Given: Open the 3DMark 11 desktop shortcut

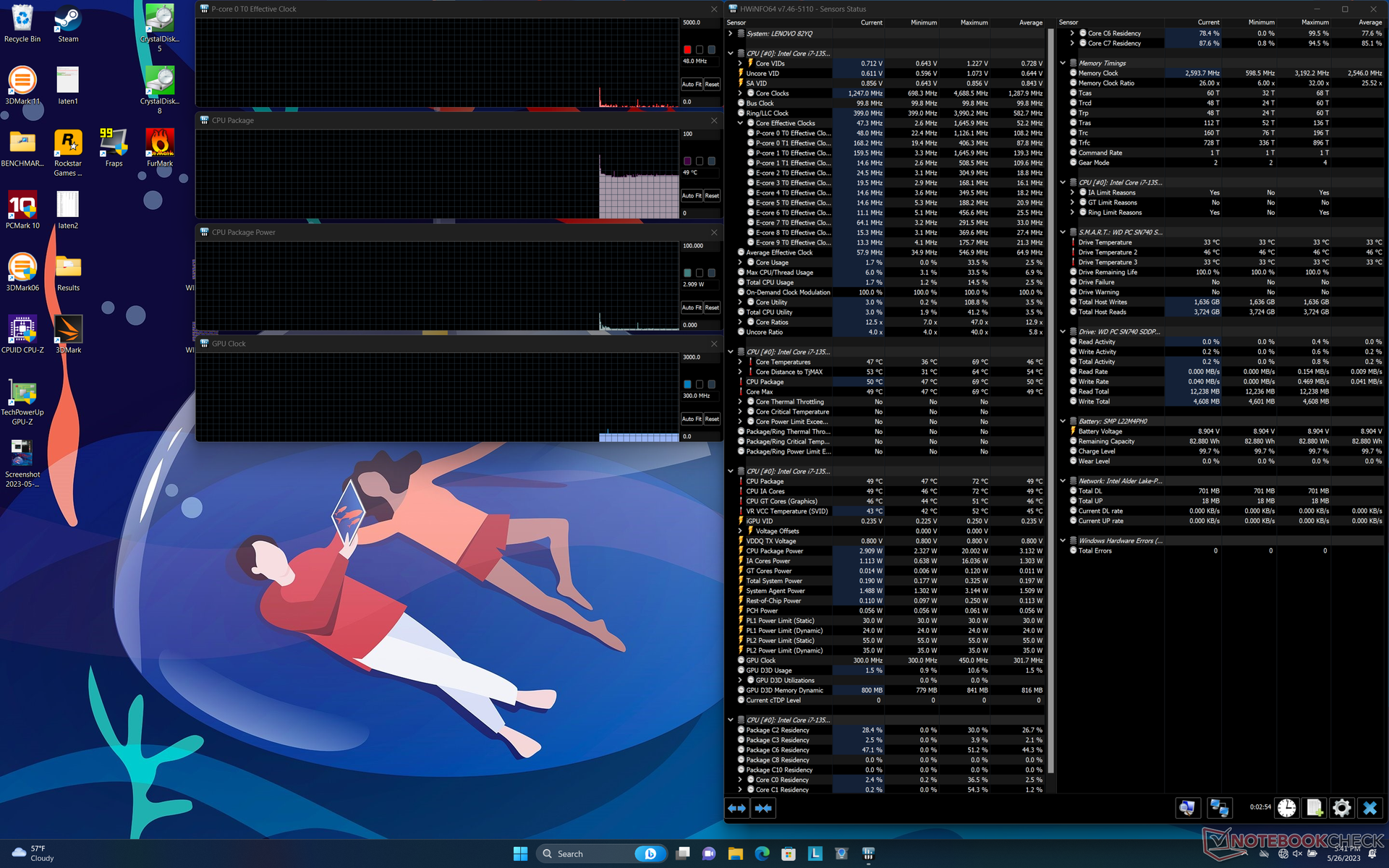Looking at the screenshot, I should tap(22, 85).
